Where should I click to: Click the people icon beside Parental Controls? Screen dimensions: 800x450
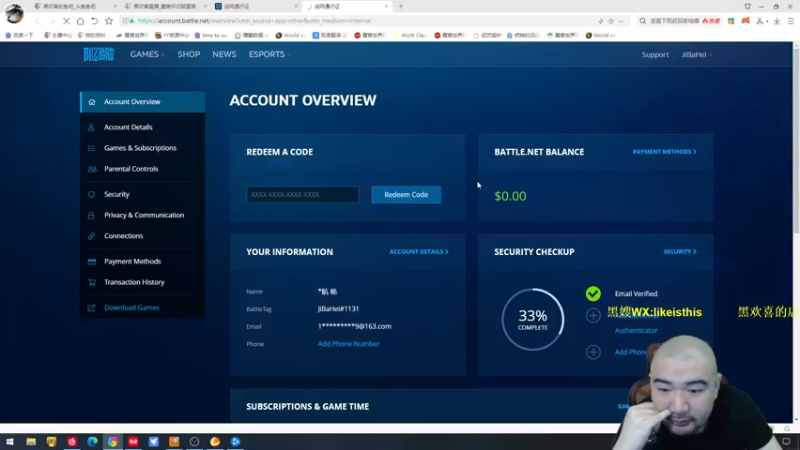[x=92, y=169]
